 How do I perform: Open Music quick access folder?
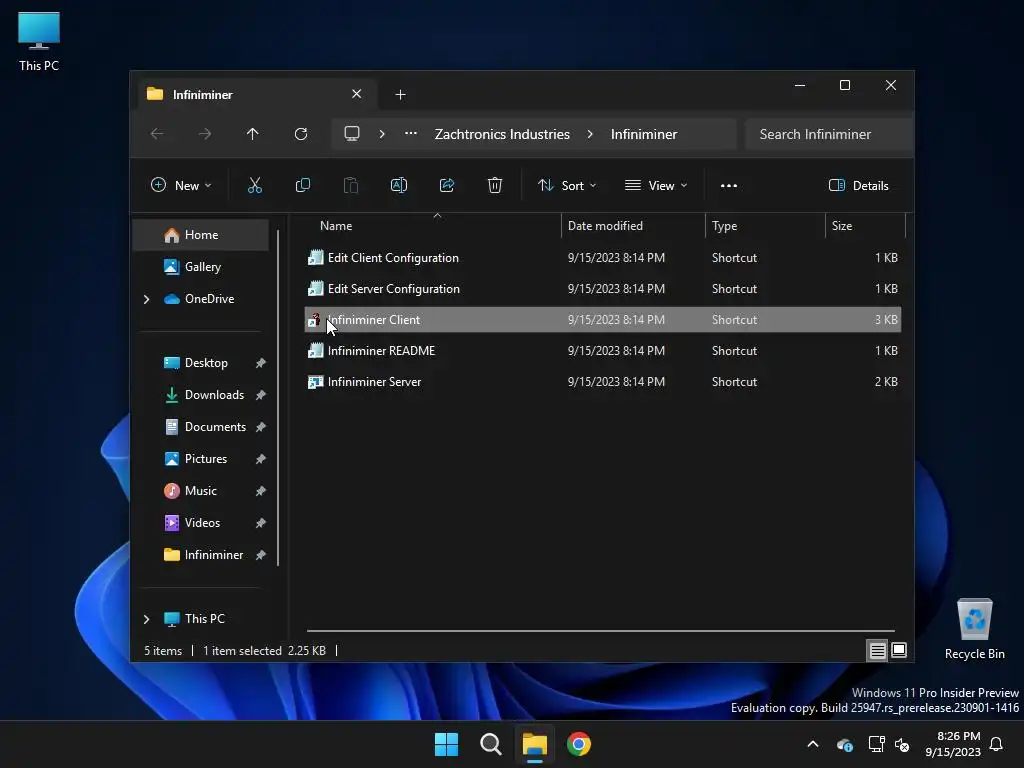pos(200,490)
